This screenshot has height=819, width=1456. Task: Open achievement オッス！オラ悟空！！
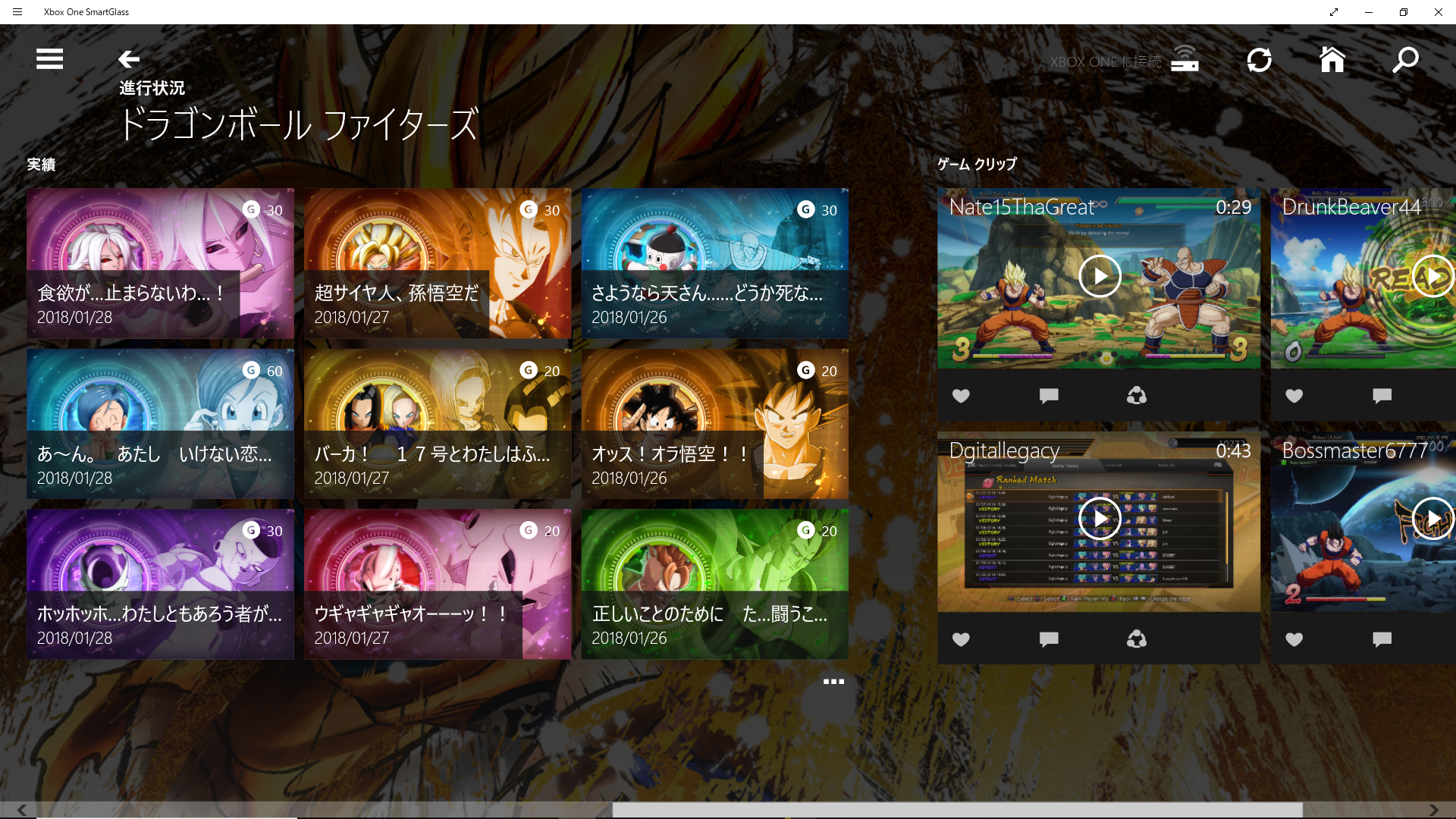(715, 424)
